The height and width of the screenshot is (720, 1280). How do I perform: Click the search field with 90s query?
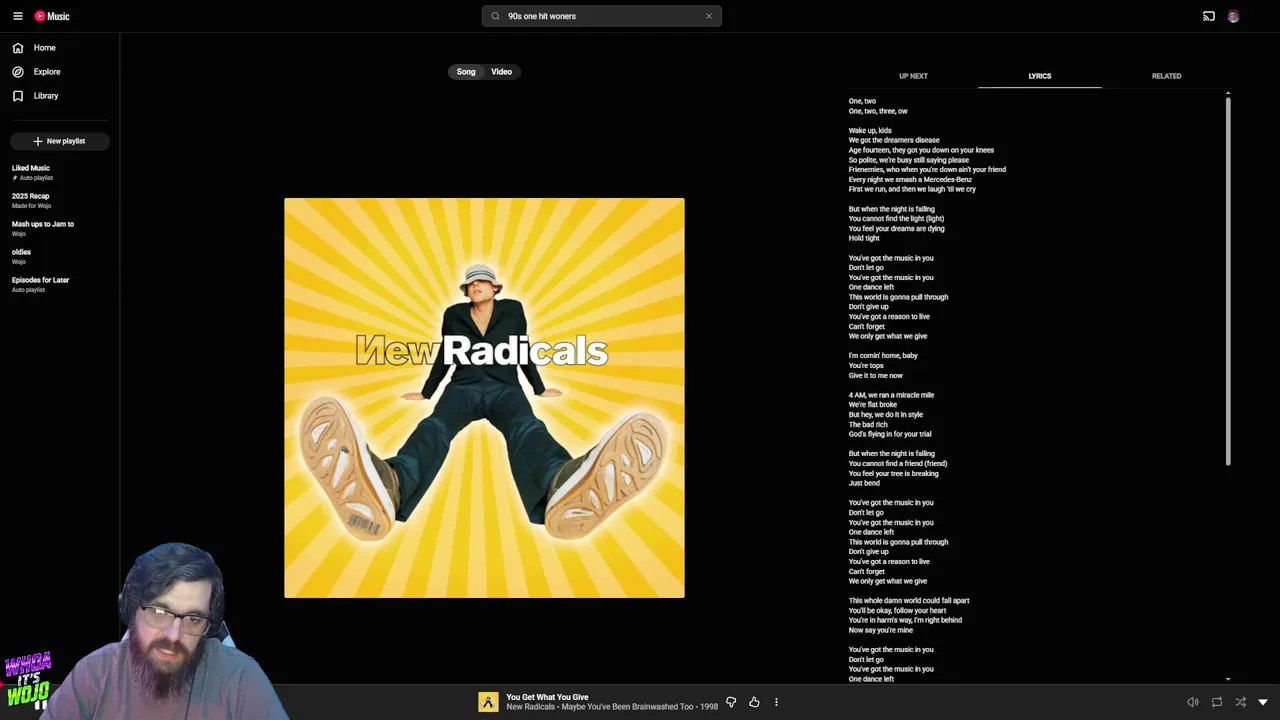(602, 16)
